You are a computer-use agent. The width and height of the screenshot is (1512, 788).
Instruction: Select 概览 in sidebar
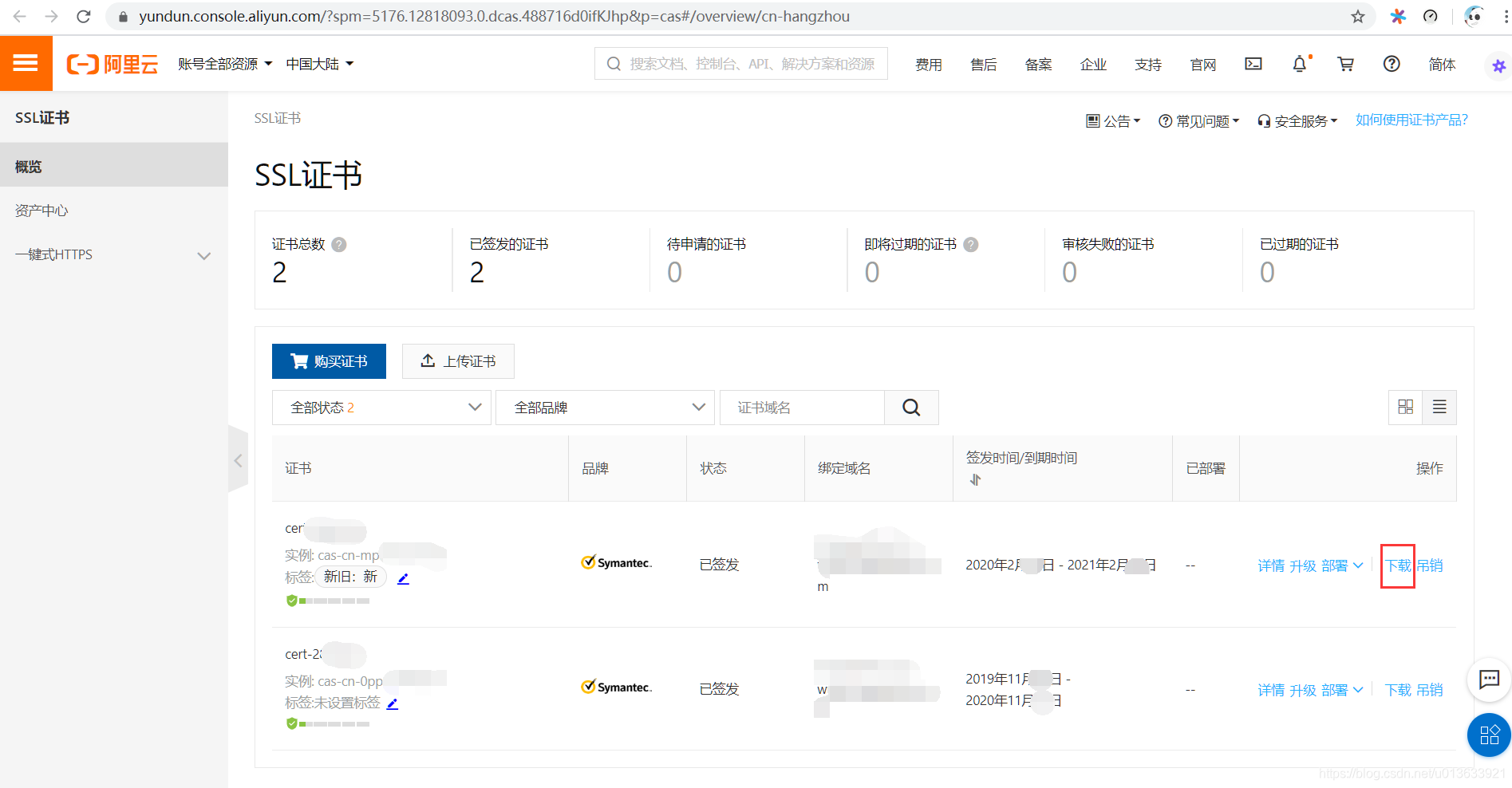[x=113, y=166]
